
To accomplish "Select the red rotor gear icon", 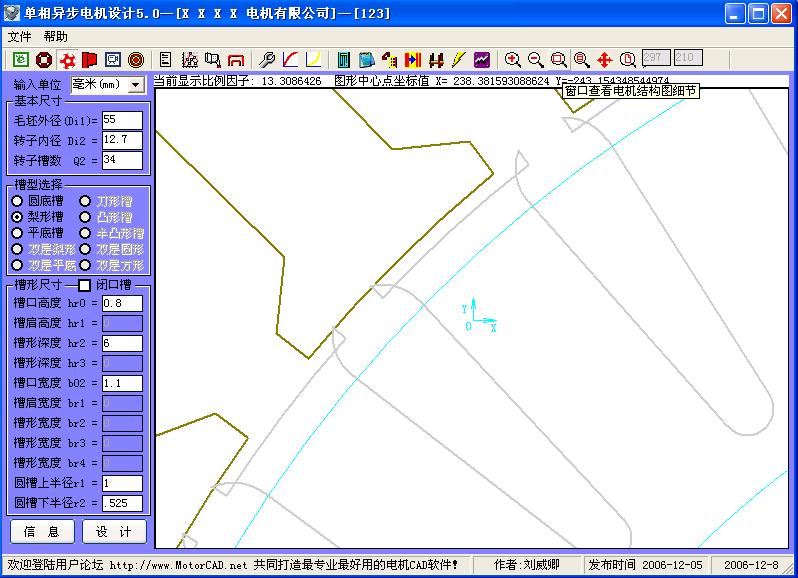I will pyautogui.click(x=67, y=60).
